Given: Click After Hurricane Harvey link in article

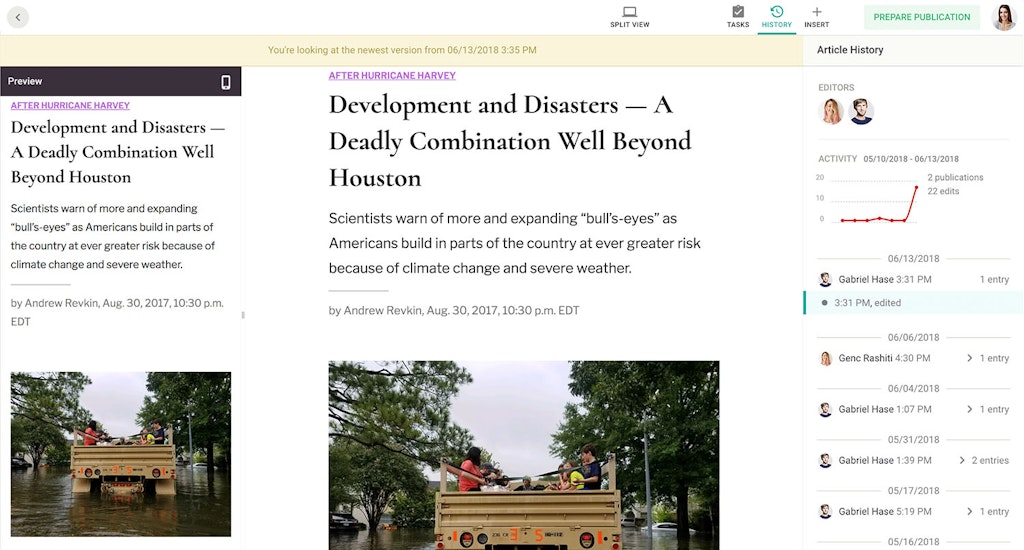Looking at the screenshot, I should [x=392, y=76].
